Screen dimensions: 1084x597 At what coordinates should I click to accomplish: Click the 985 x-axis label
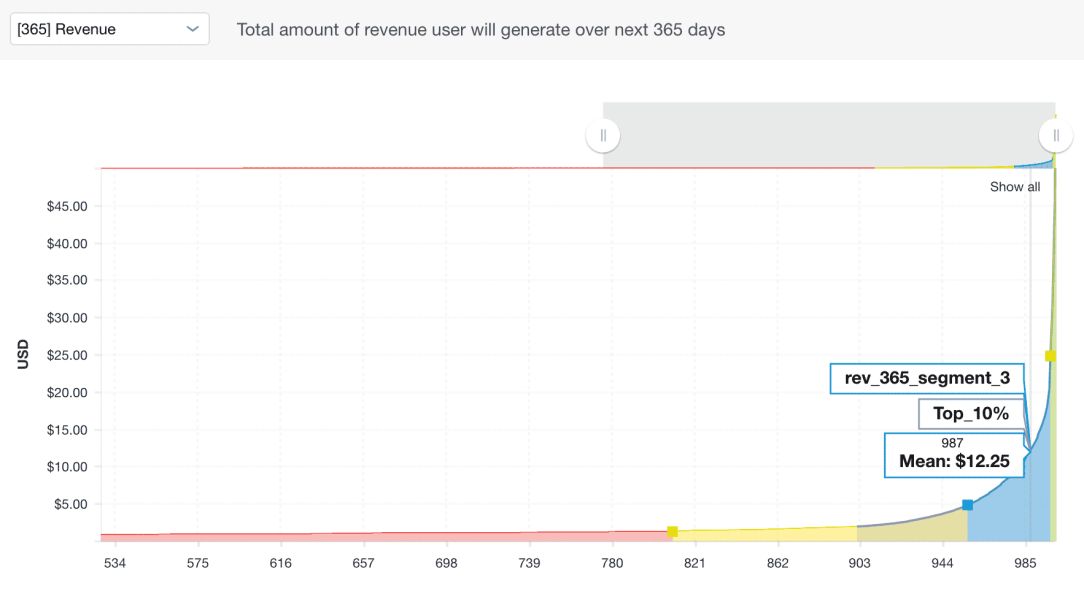(1025, 564)
